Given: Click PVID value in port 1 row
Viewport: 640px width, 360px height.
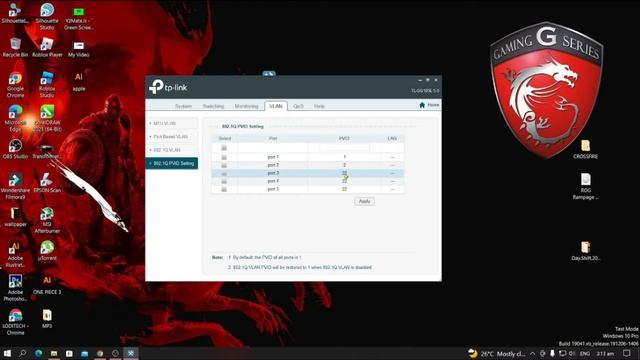Looking at the screenshot, I should (344, 157).
